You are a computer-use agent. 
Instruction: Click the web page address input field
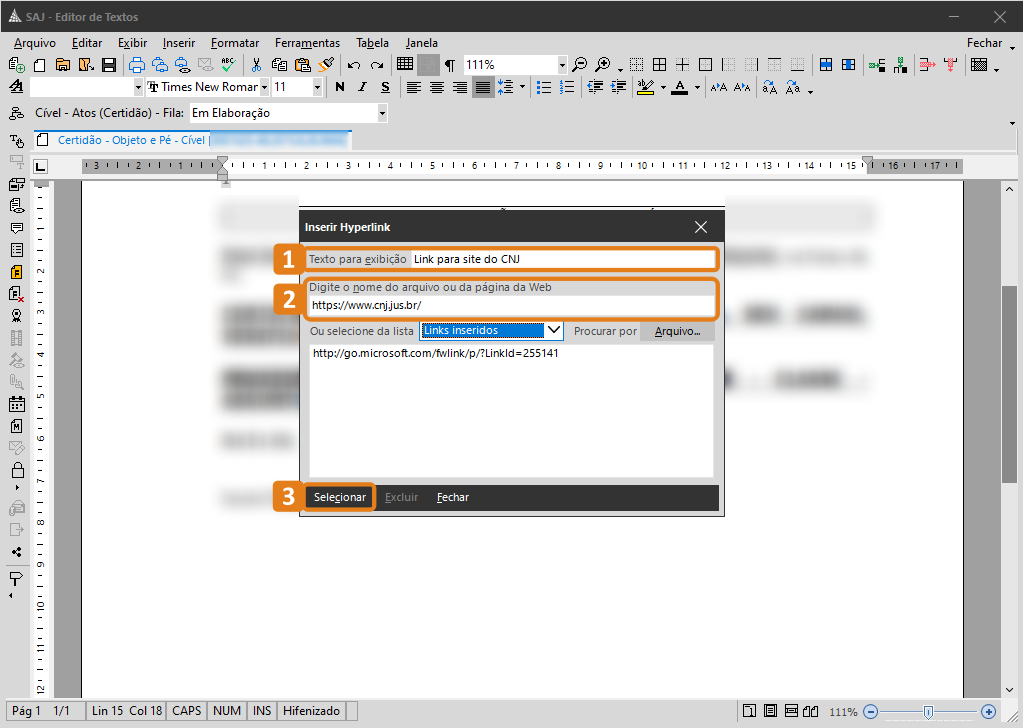(x=512, y=305)
